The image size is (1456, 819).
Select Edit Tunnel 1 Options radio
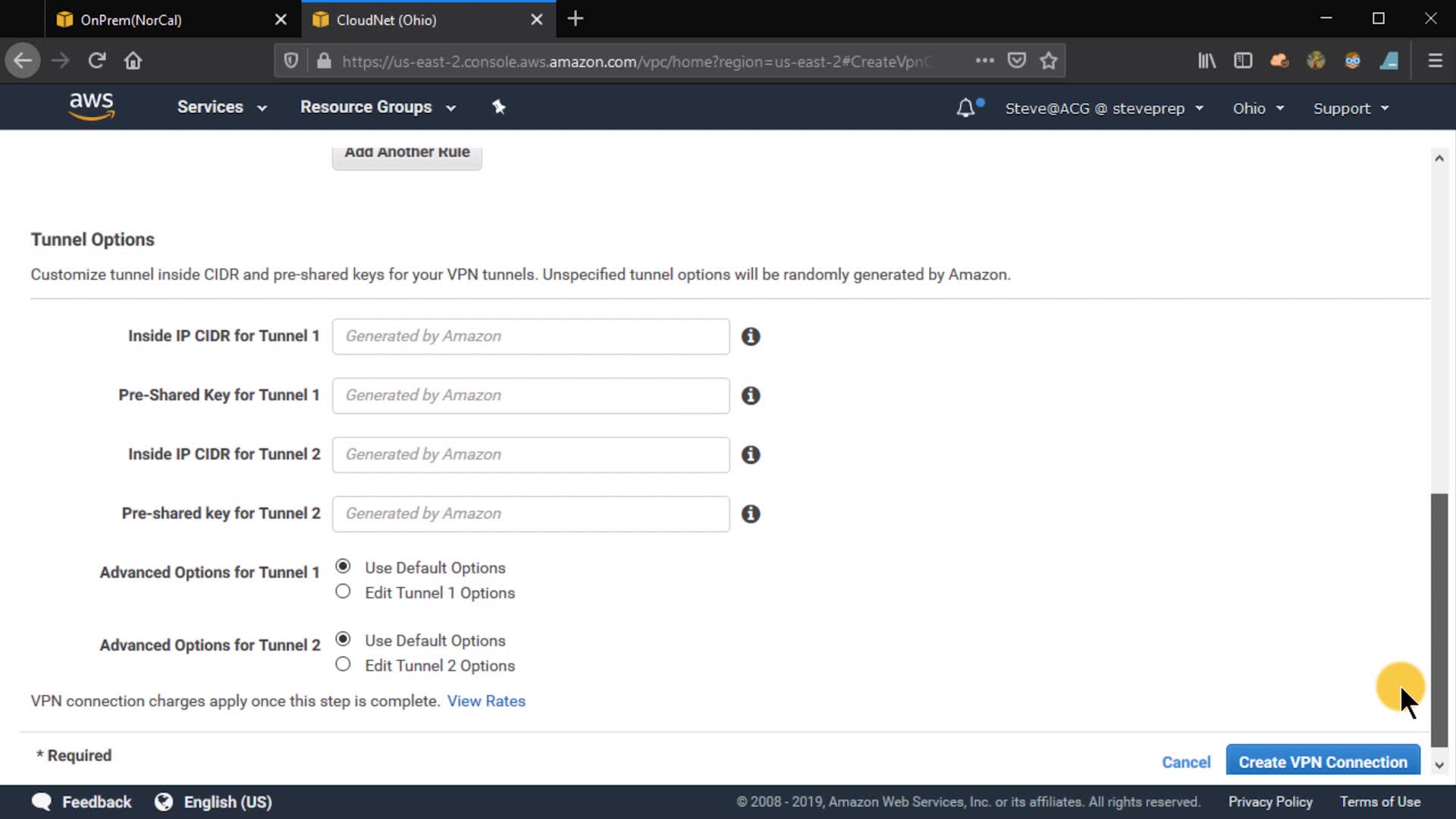[x=343, y=591]
